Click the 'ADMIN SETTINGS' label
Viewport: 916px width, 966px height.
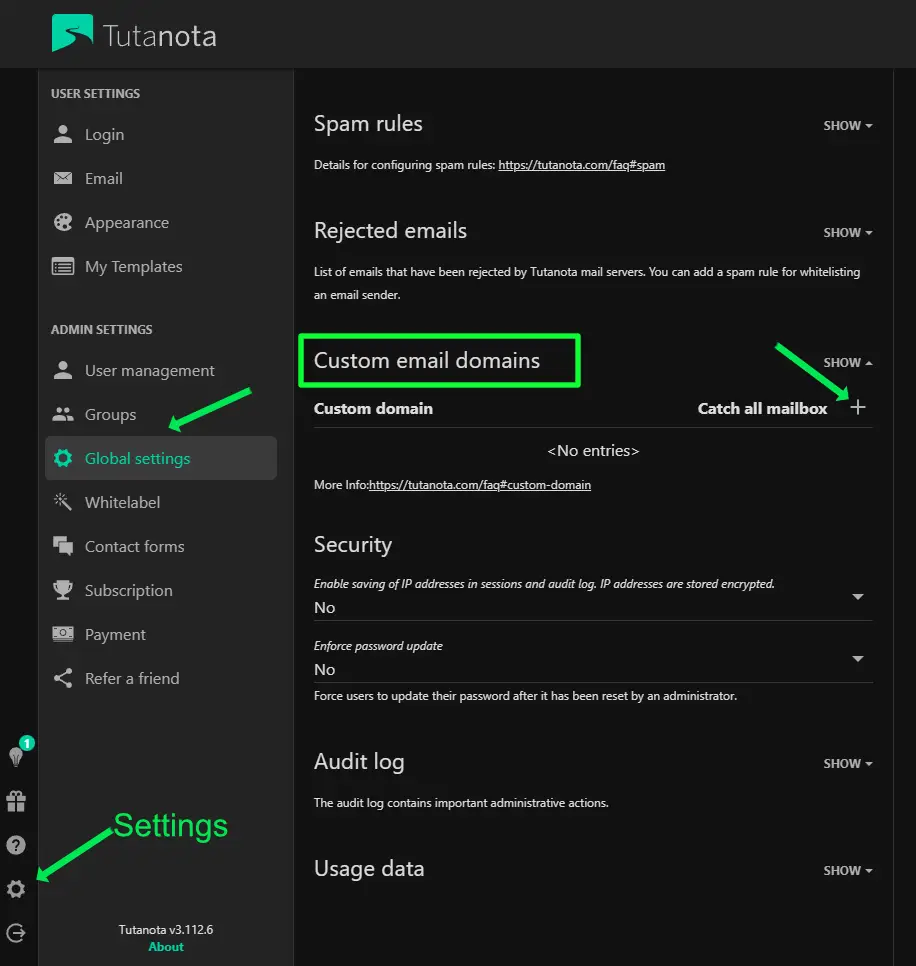102,330
